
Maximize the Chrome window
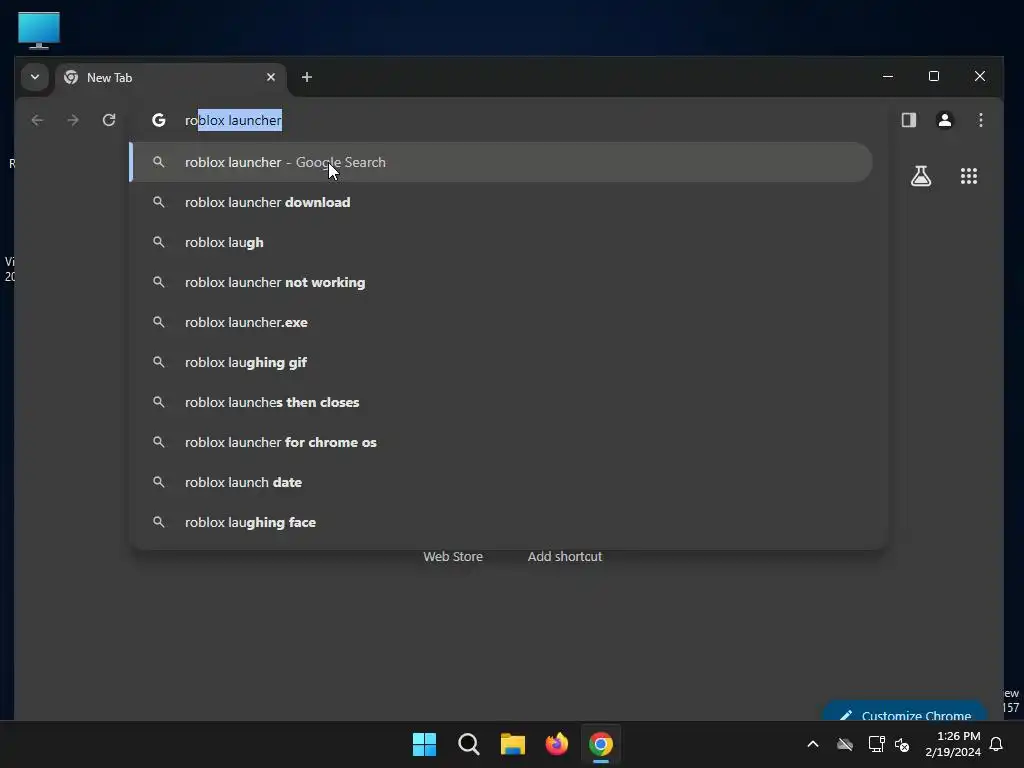[934, 76]
